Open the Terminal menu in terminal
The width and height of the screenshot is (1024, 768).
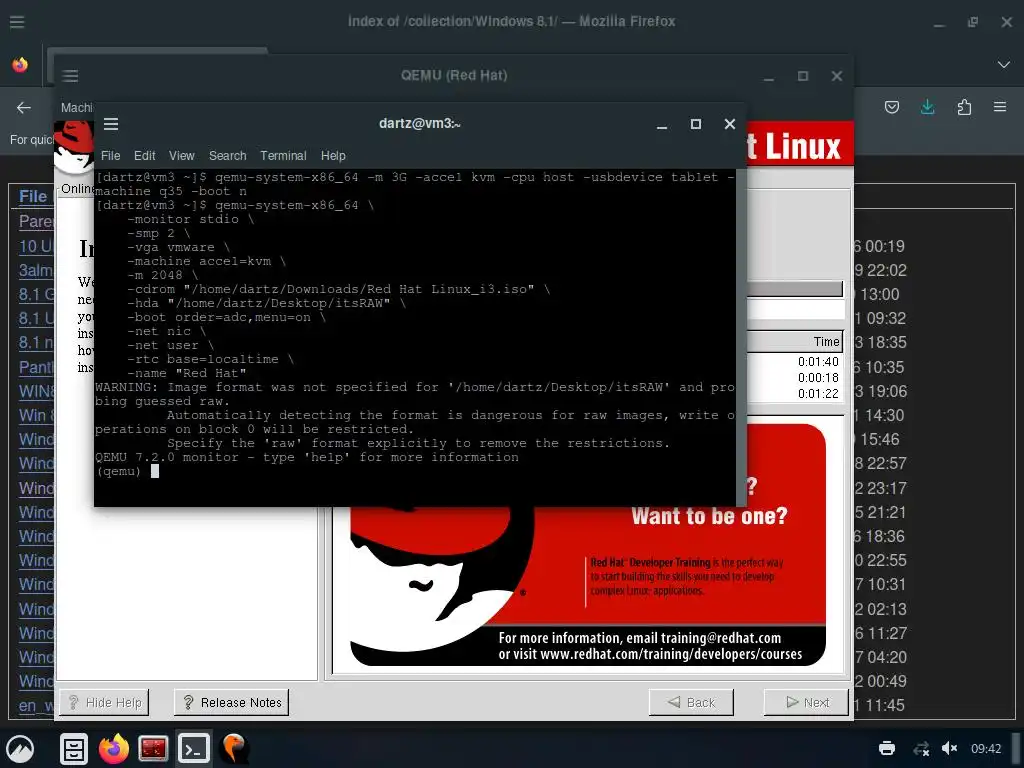283,155
